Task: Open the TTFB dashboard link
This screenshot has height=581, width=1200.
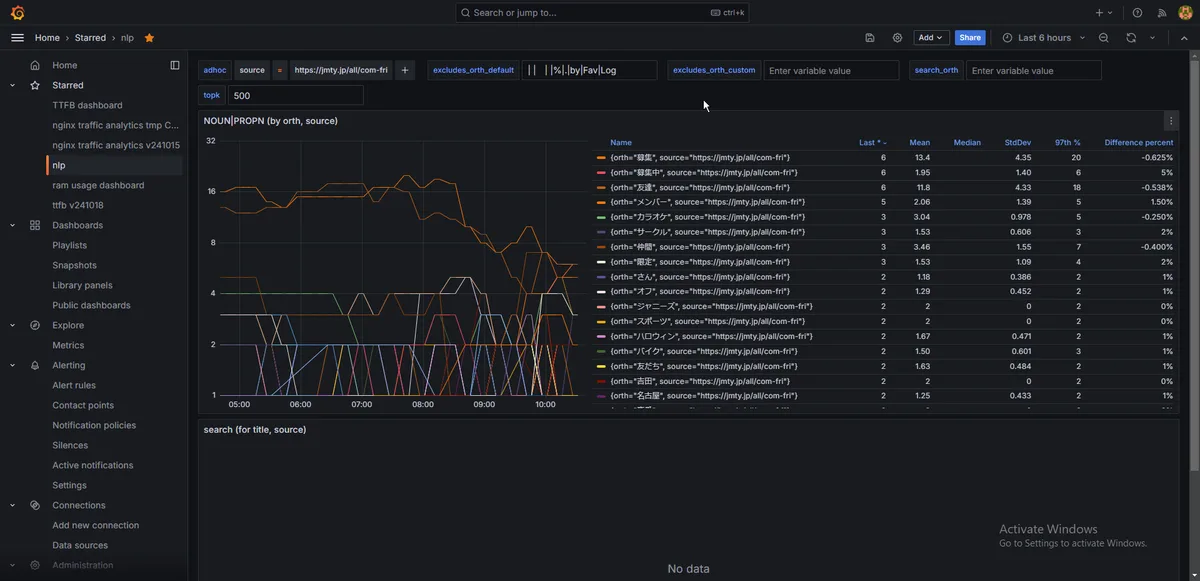Action: coord(87,105)
